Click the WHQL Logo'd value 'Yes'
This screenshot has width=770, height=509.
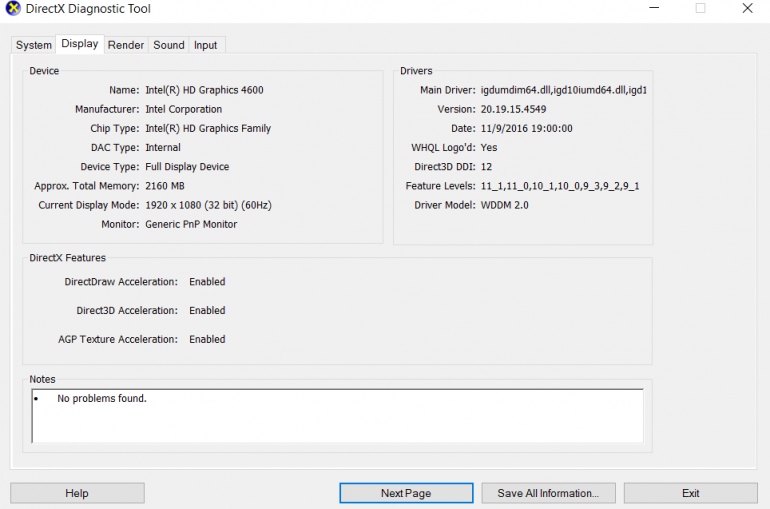point(489,148)
